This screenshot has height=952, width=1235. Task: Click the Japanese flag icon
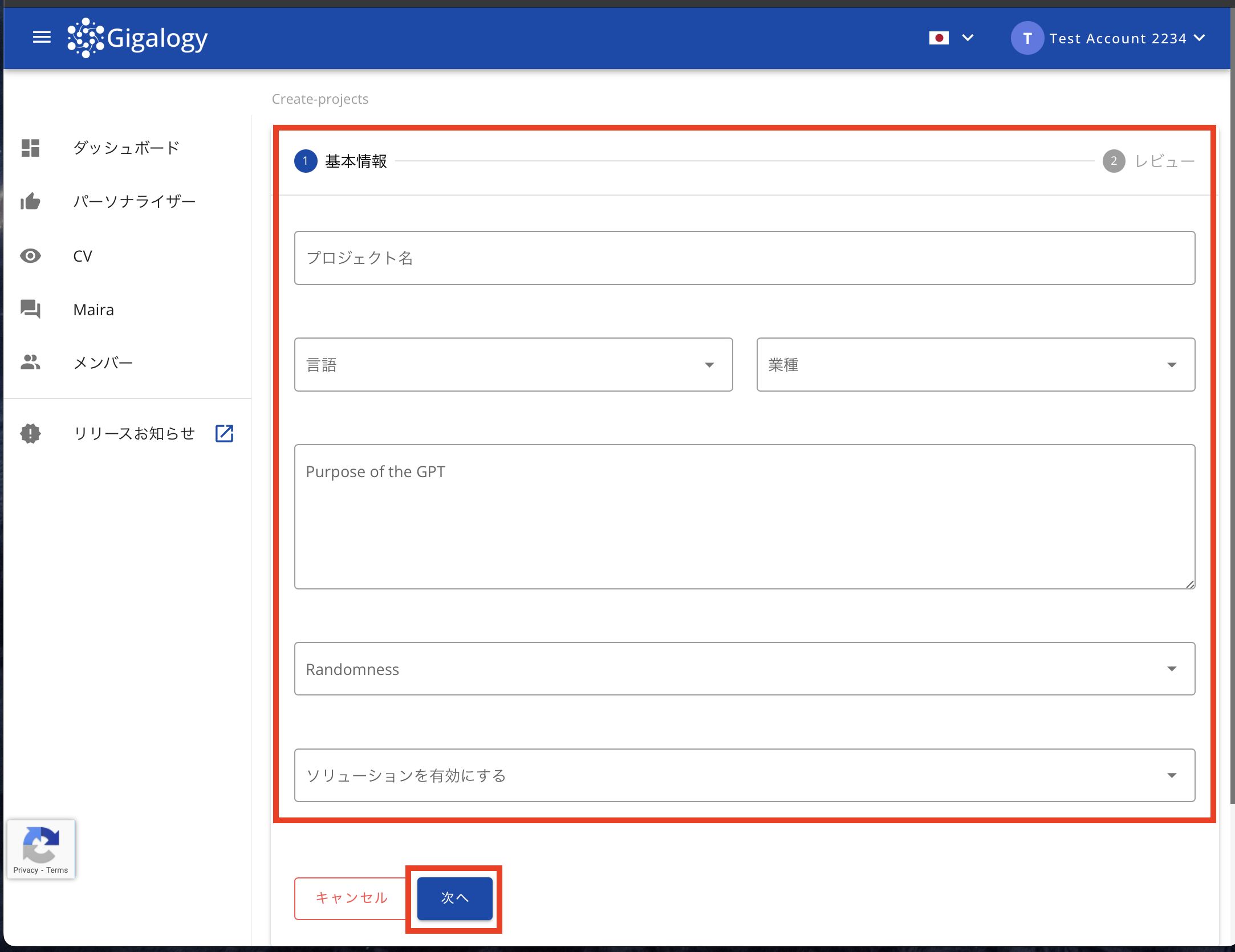tap(939, 38)
